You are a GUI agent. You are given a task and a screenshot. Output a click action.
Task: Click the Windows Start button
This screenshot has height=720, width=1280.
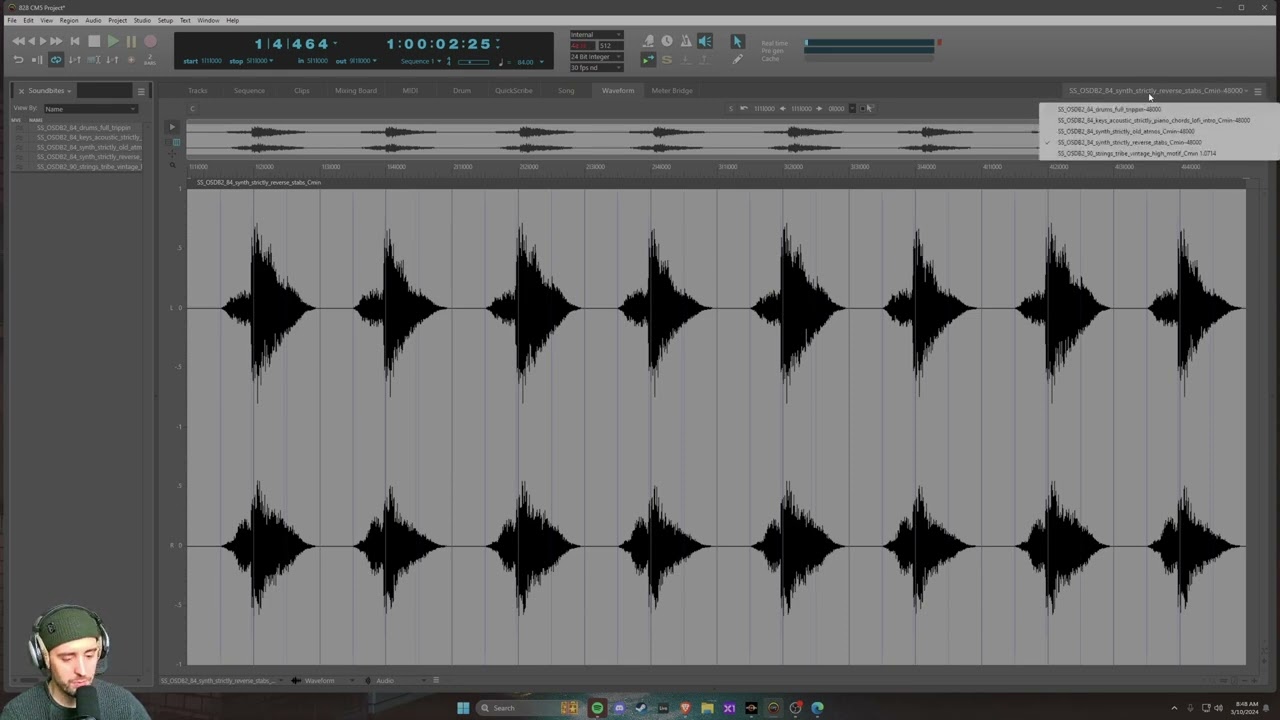pyautogui.click(x=463, y=708)
